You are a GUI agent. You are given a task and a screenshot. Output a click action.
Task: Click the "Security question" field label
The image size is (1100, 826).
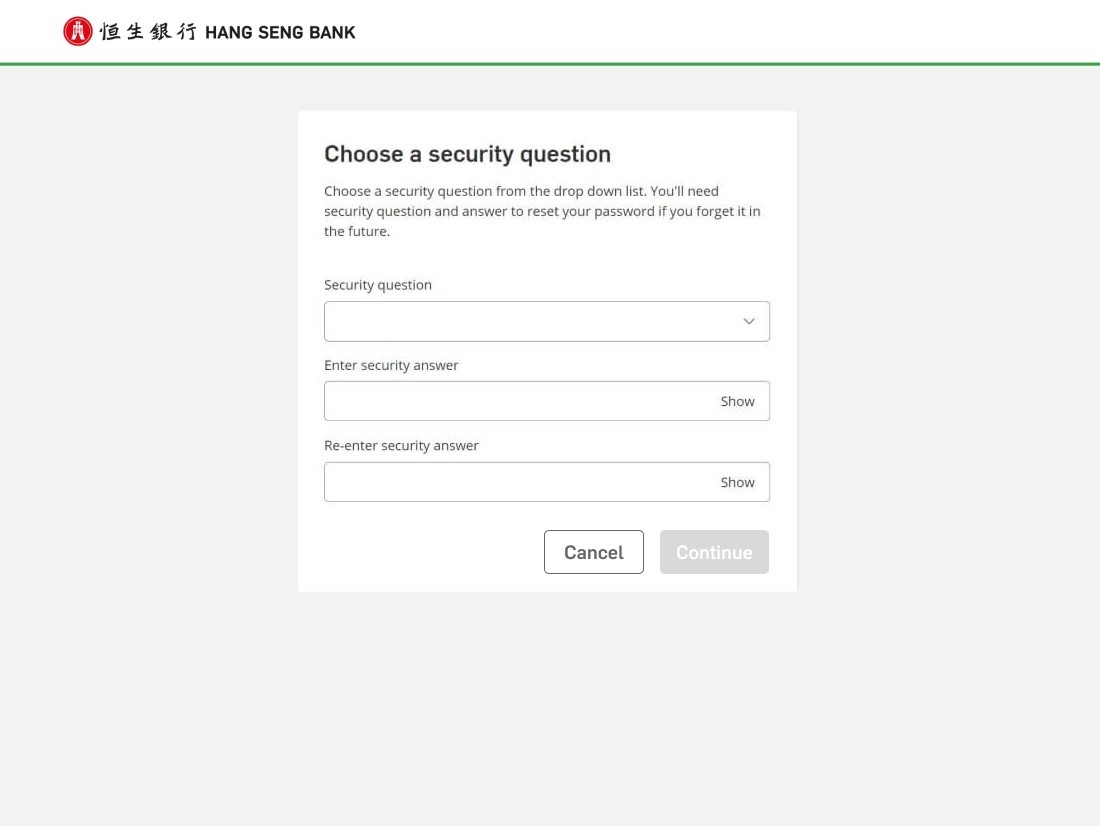click(x=378, y=285)
